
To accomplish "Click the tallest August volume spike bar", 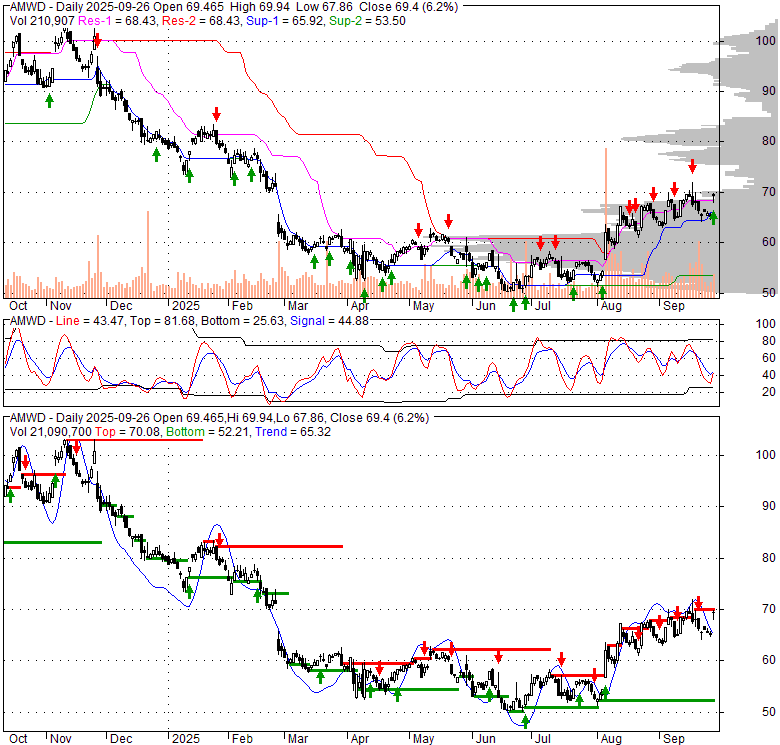I will [606, 222].
